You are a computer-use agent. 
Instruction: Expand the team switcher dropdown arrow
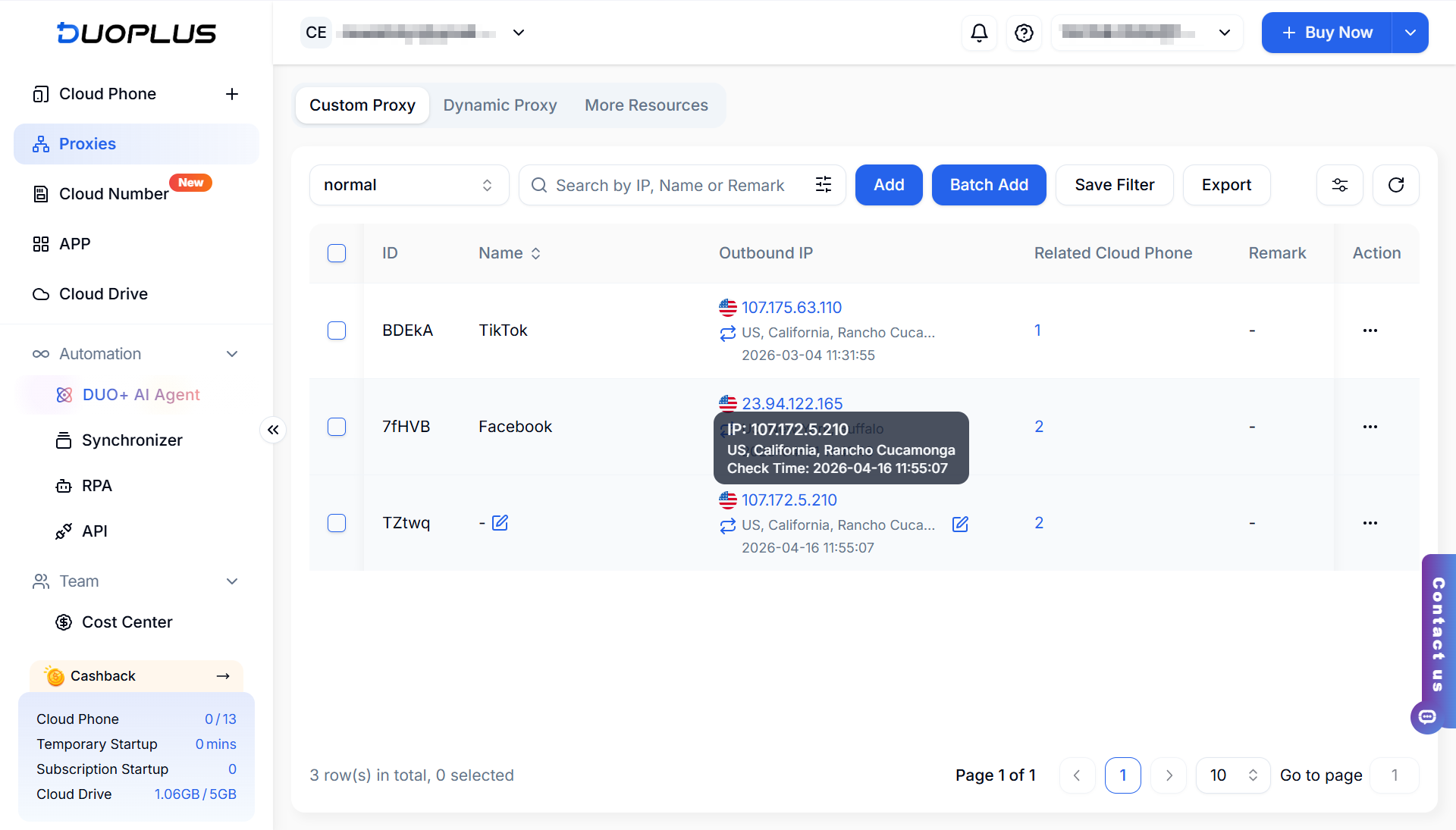point(519,33)
